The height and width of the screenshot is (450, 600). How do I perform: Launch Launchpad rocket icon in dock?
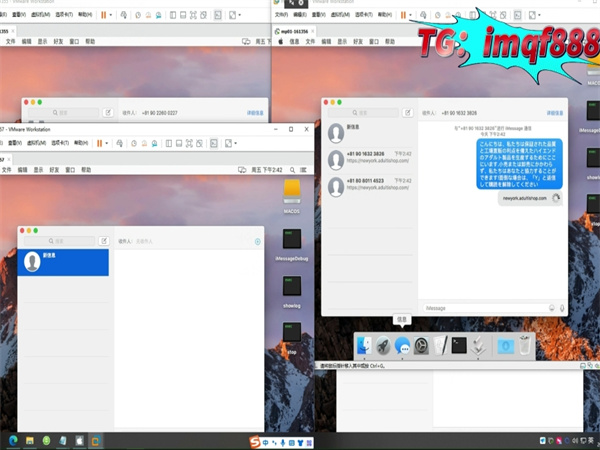pyautogui.click(x=384, y=346)
